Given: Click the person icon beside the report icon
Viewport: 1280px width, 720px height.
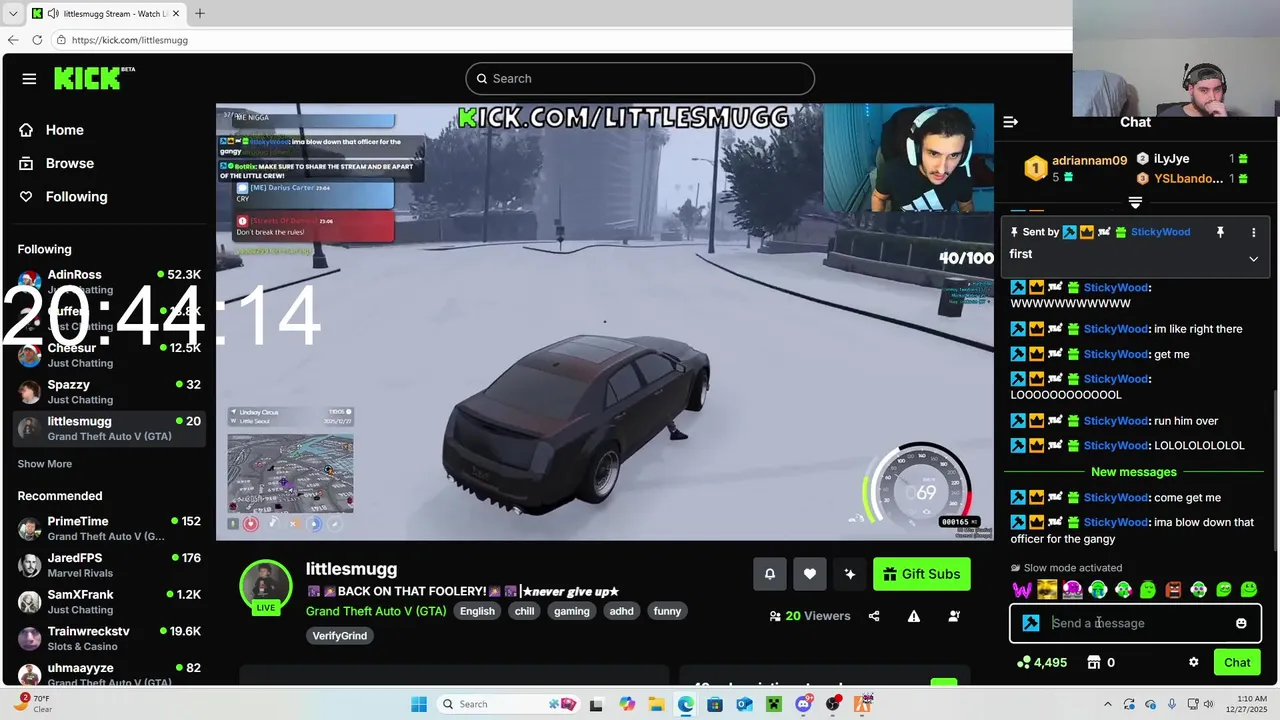Looking at the screenshot, I should click(954, 616).
